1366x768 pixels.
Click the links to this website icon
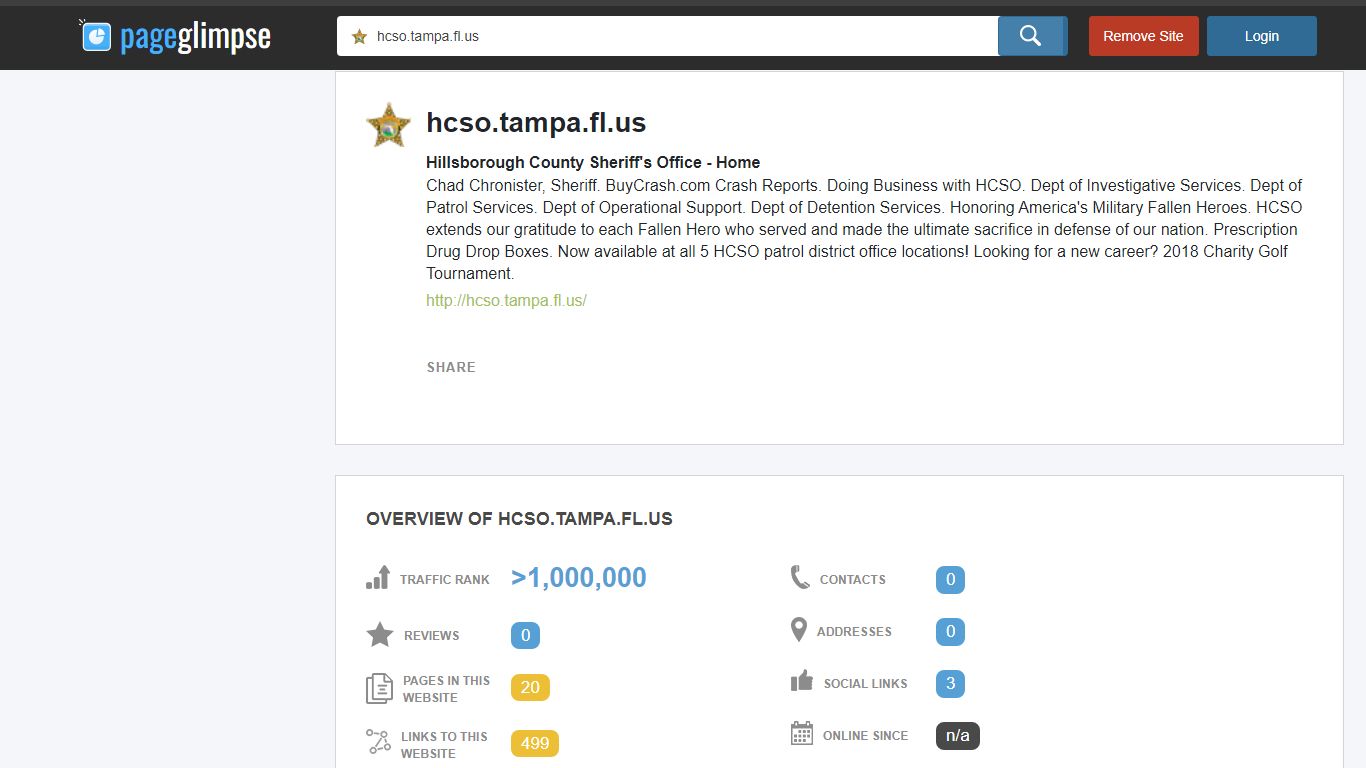(x=379, y=742)
